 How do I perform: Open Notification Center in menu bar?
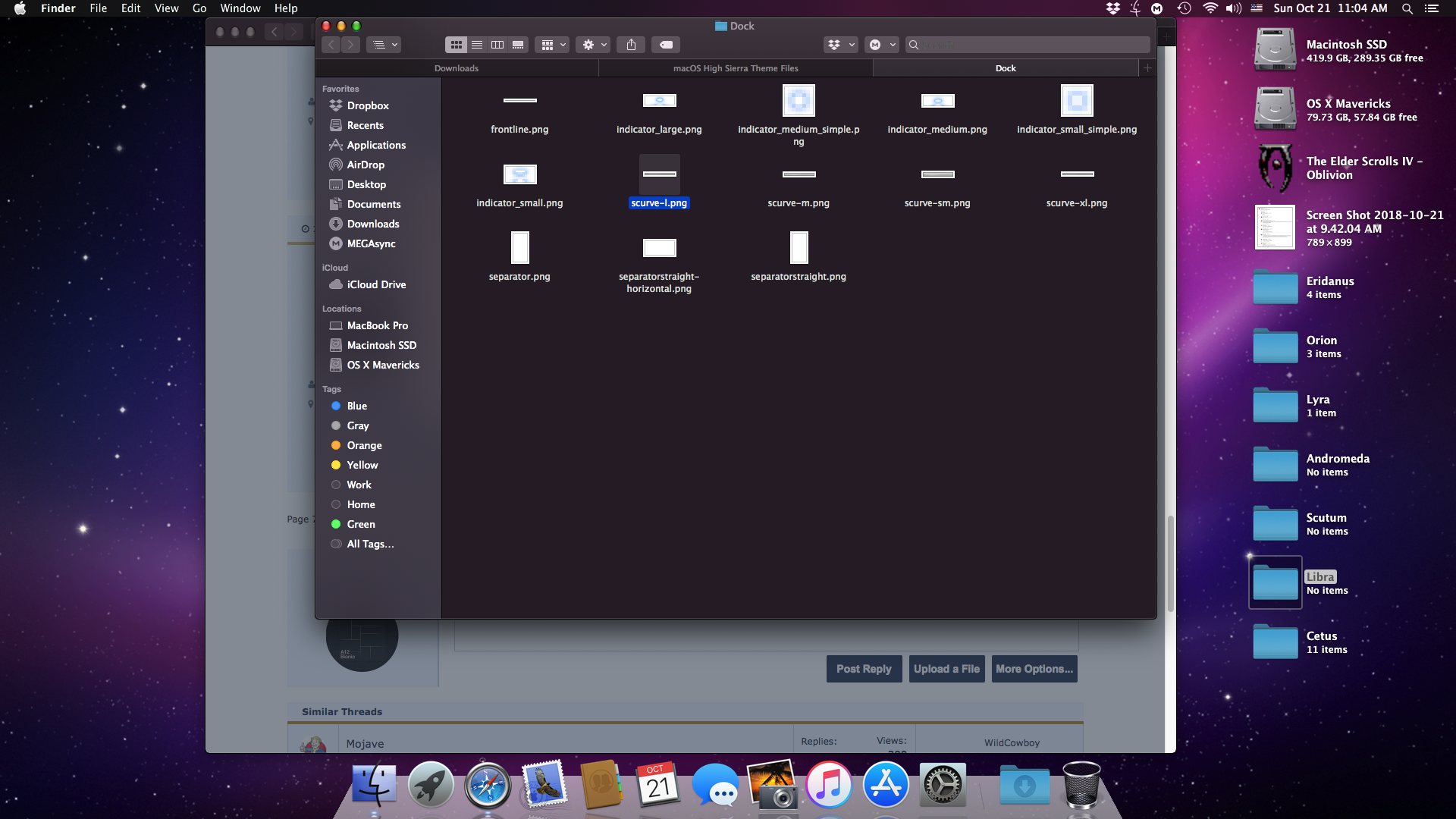click(1432, 8)
